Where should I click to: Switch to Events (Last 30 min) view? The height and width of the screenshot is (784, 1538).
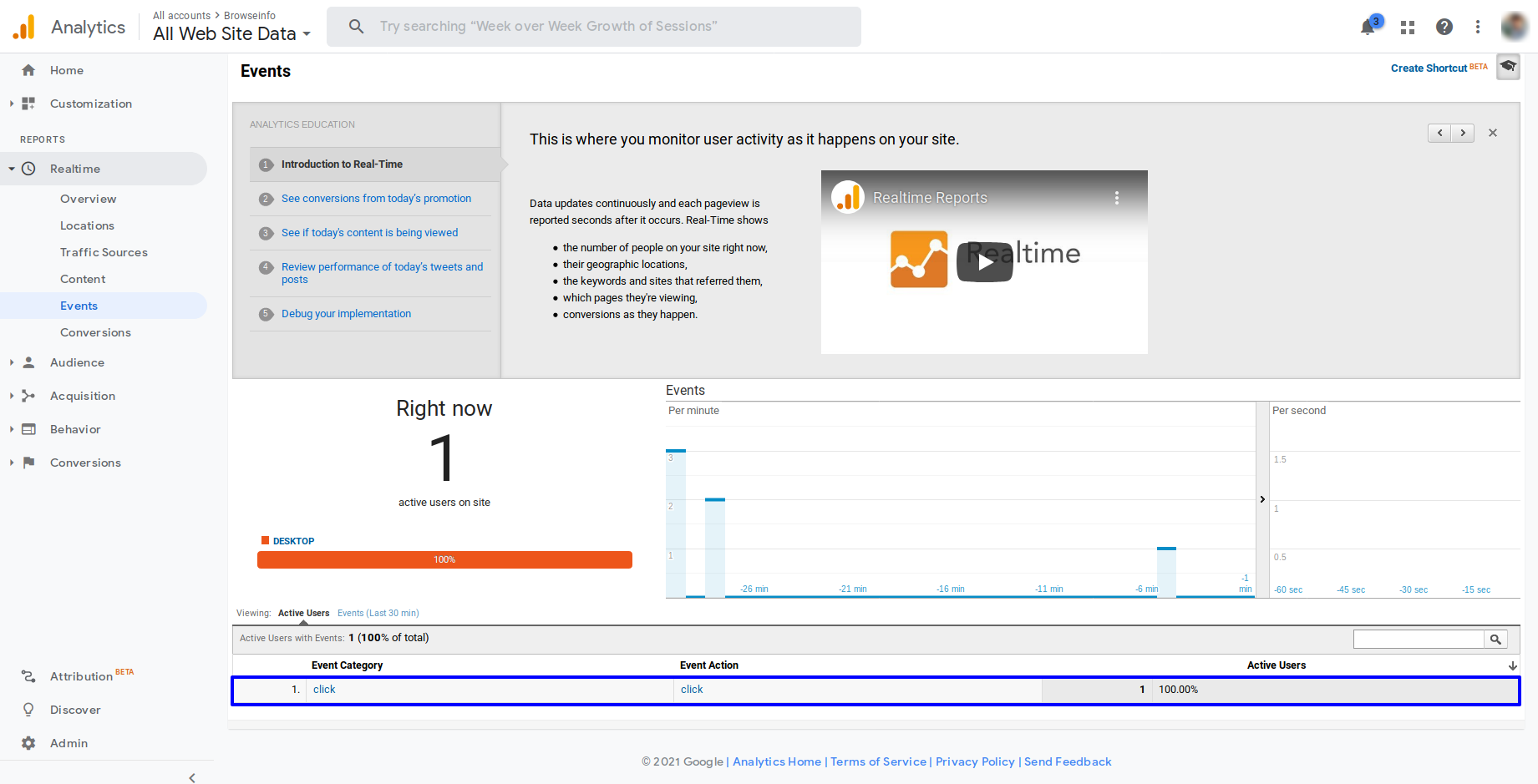(378, 613)
